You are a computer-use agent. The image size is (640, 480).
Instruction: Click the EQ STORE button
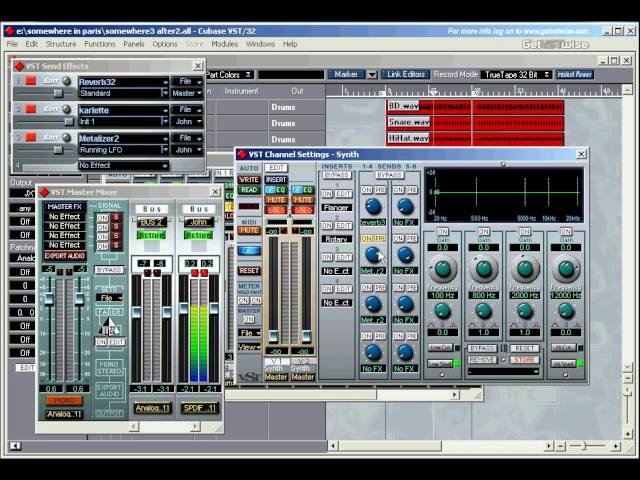pyautogui.click(x=524, y=360)
